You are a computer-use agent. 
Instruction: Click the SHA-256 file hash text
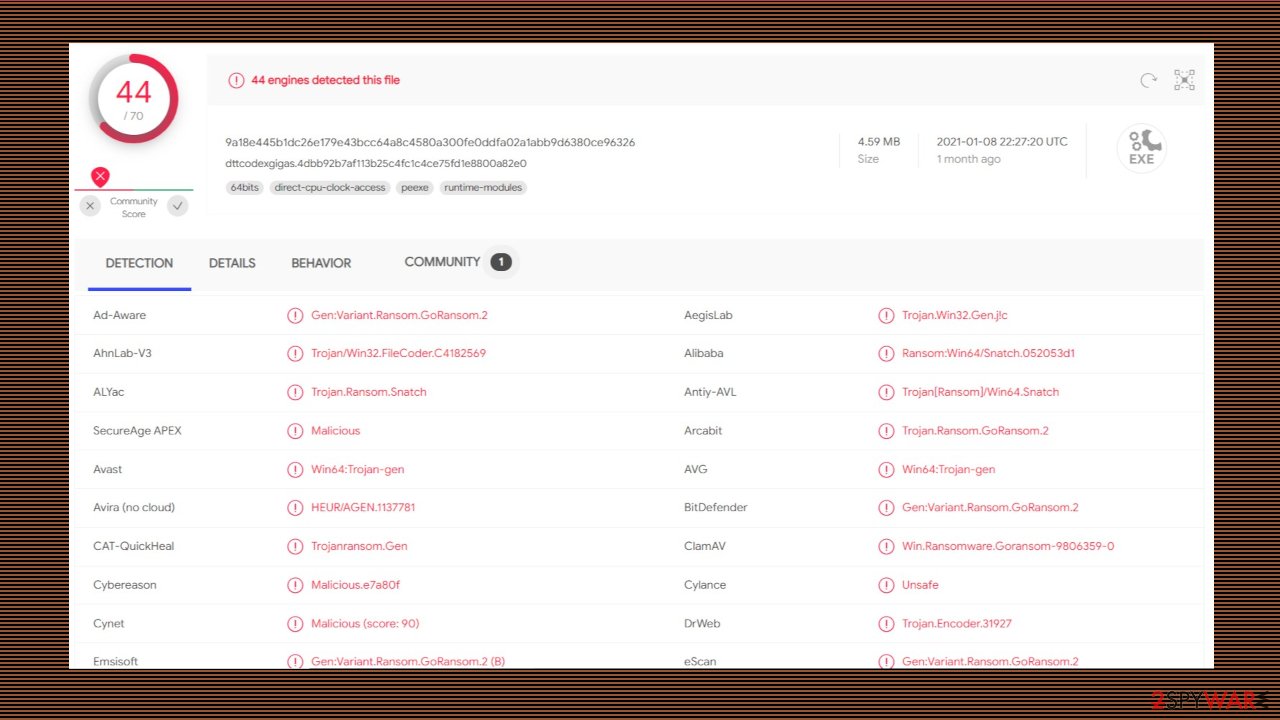coord(430,142)
